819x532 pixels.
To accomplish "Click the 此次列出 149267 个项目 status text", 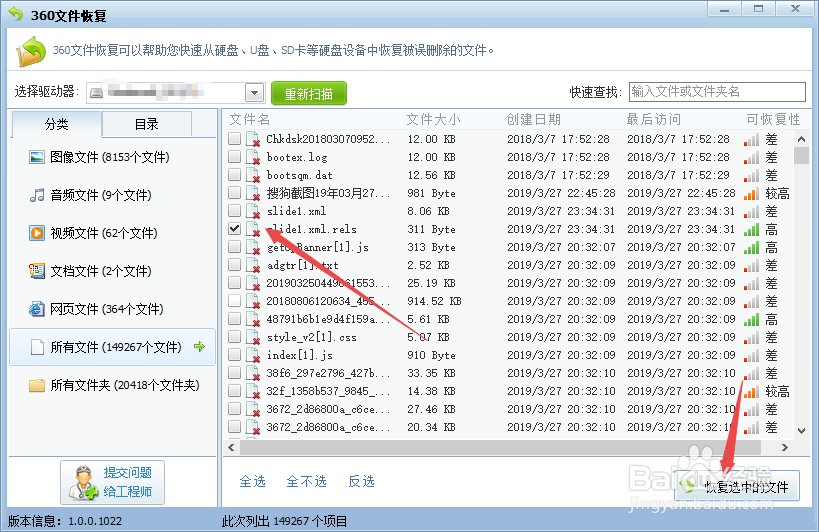I will [285, 521].
